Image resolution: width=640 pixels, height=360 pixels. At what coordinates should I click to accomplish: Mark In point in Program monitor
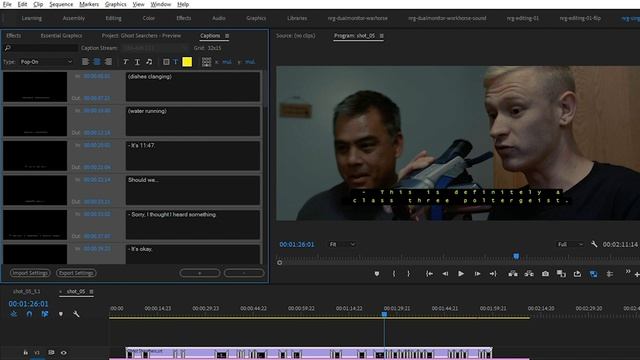(394, 274)
